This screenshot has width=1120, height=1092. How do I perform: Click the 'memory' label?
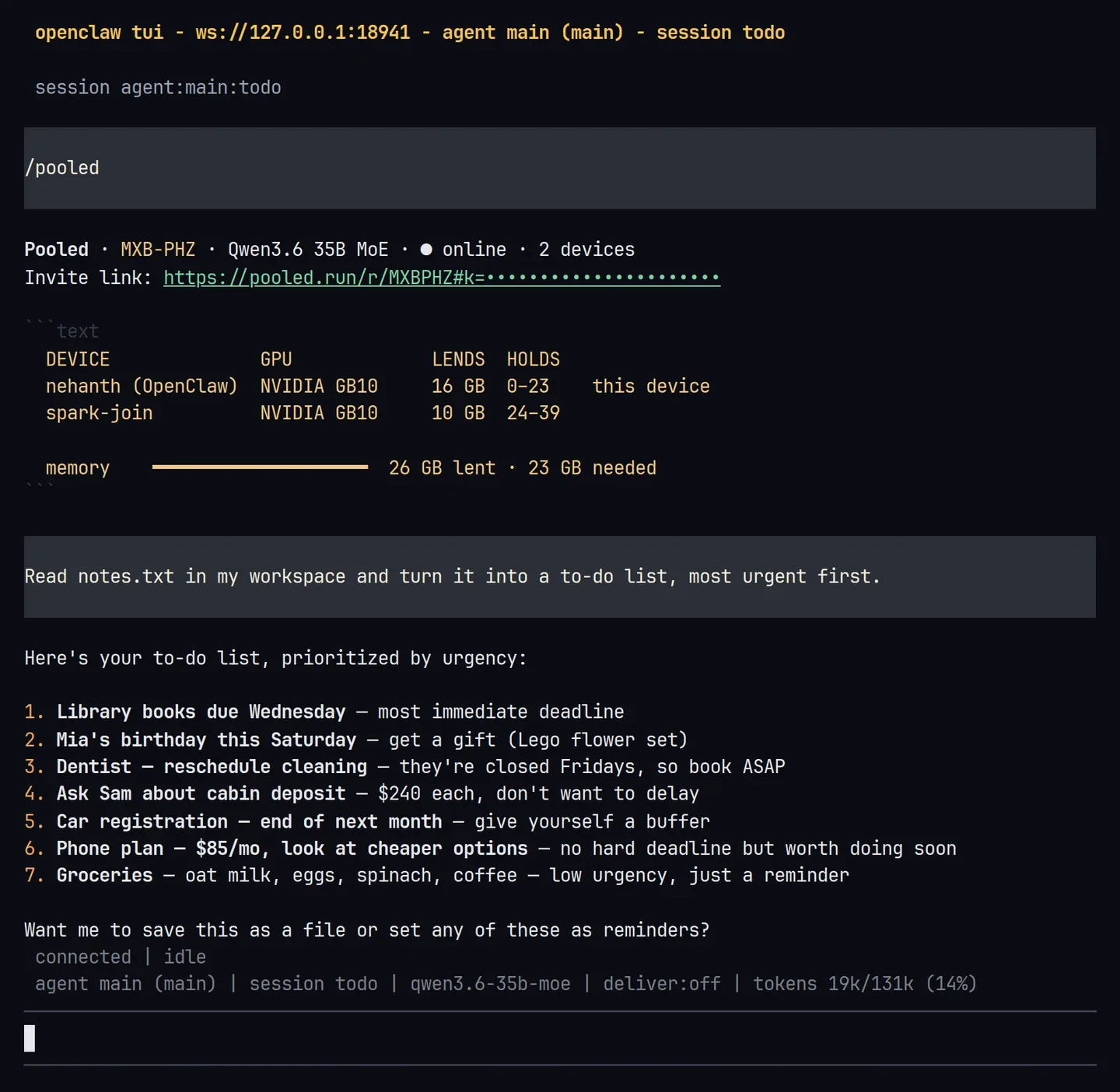coord(78,468)
